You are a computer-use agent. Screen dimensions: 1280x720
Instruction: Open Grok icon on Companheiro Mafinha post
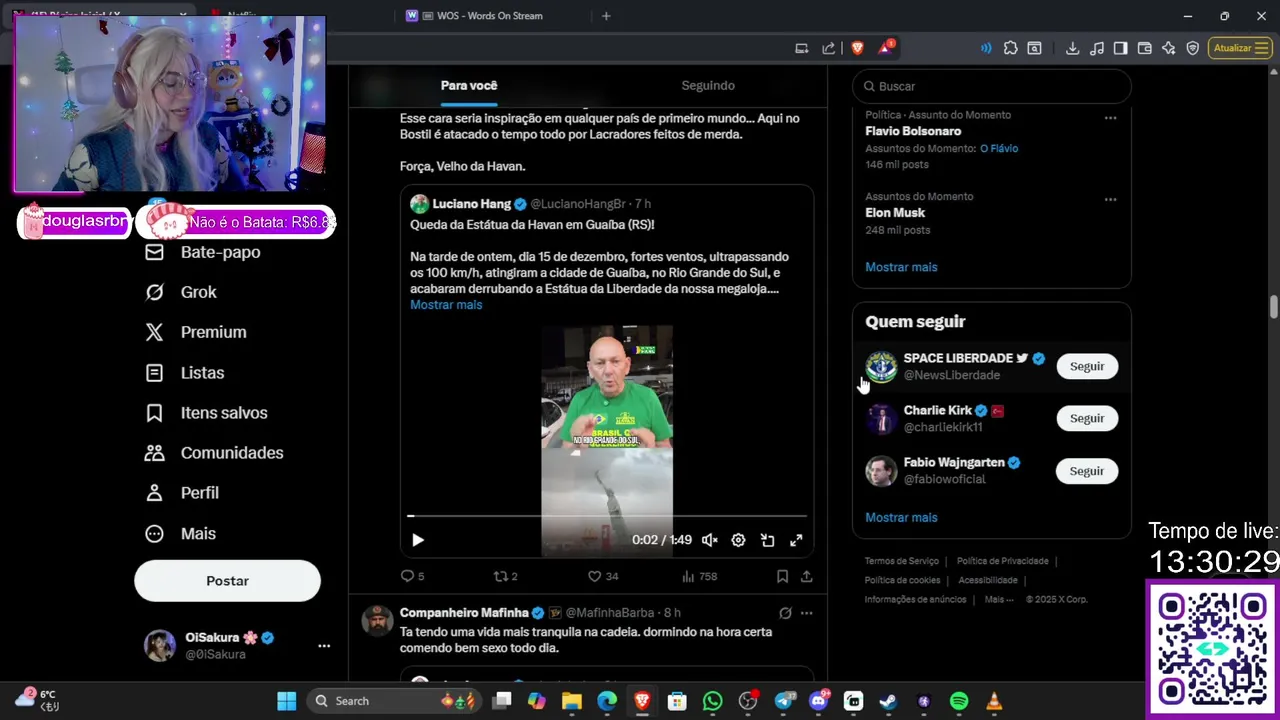(x=785, y=613)
